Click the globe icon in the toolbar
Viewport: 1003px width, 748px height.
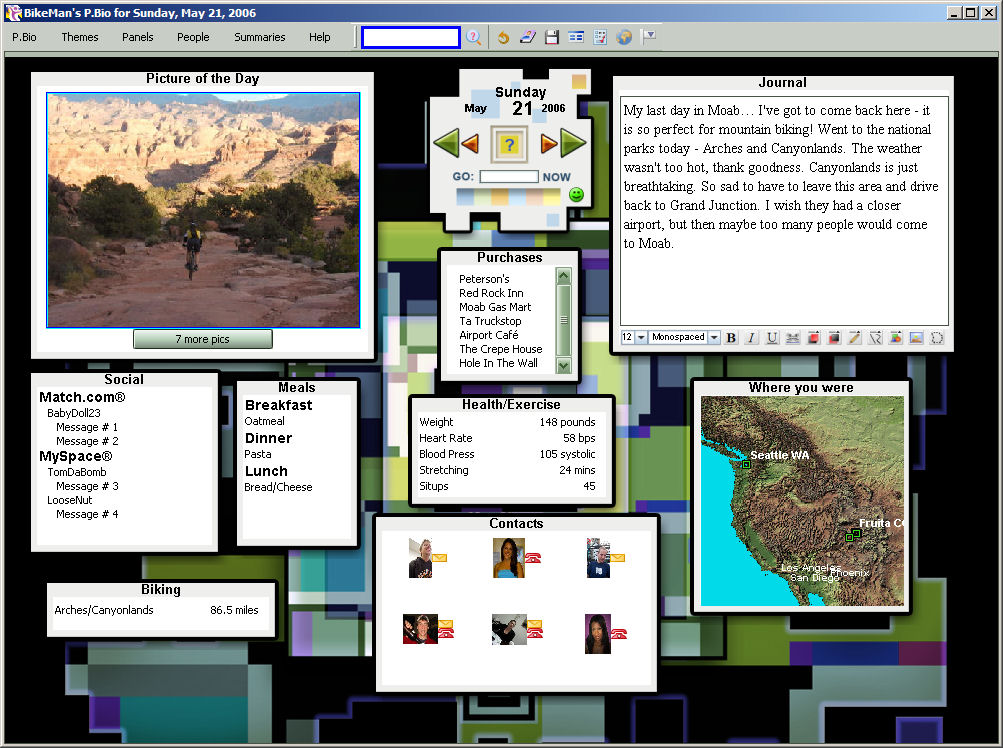(x=625, y=37)
